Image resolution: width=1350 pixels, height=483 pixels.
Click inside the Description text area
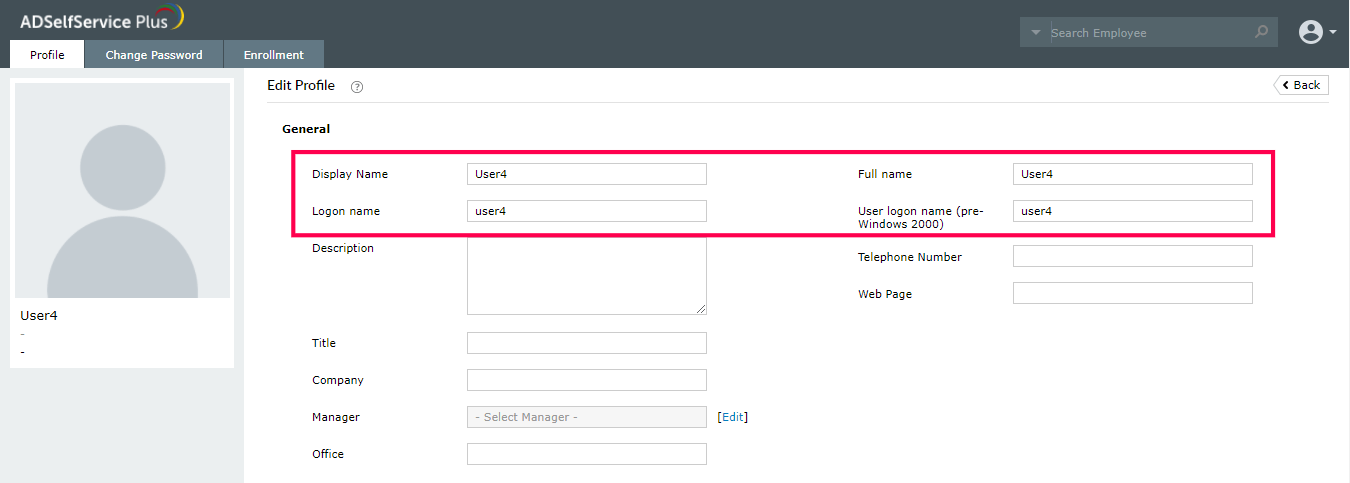point(586,277)
